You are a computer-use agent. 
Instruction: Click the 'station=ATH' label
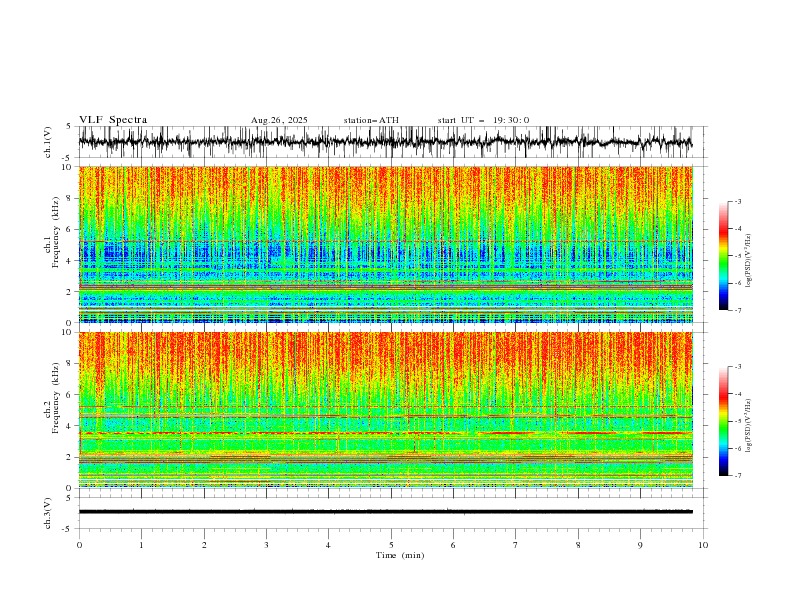tap(371, 120)
